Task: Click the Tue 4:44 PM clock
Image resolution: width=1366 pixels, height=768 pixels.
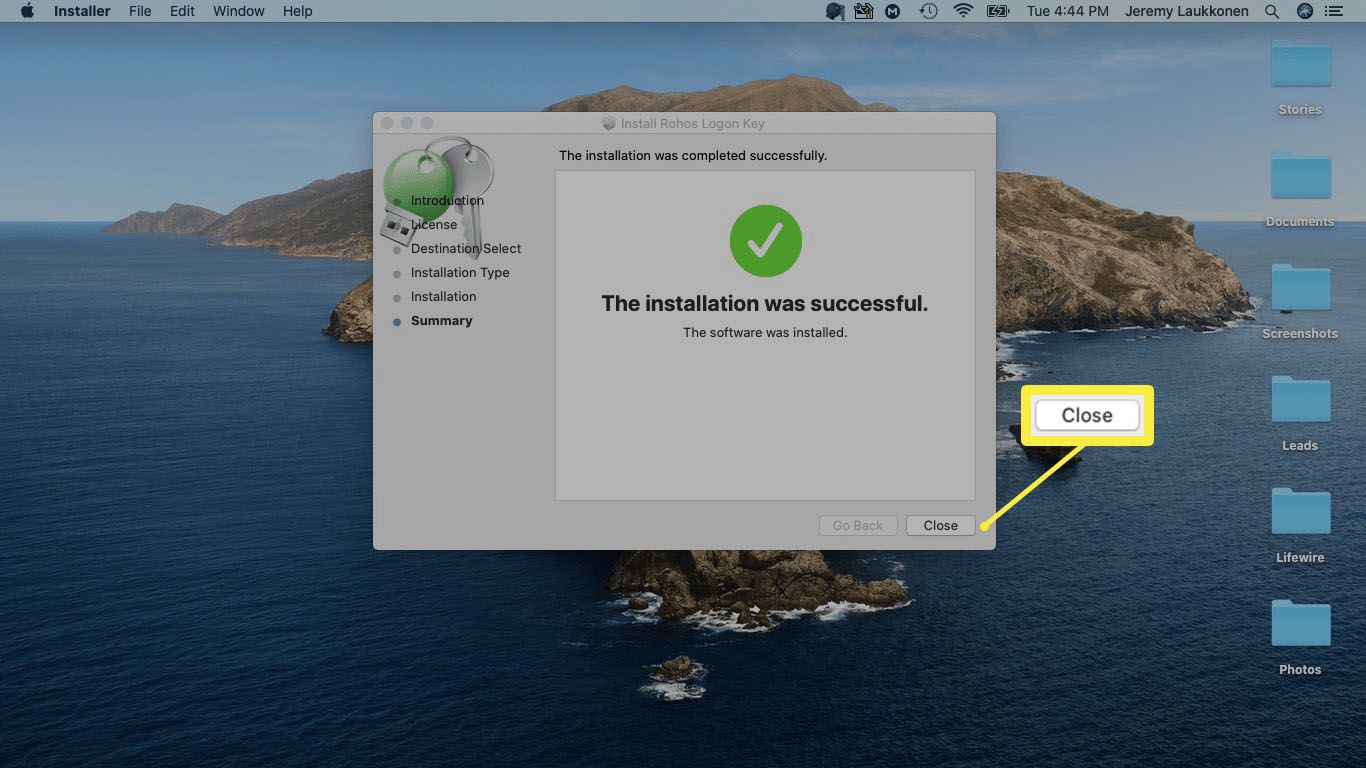Action: click(1068, 11)
